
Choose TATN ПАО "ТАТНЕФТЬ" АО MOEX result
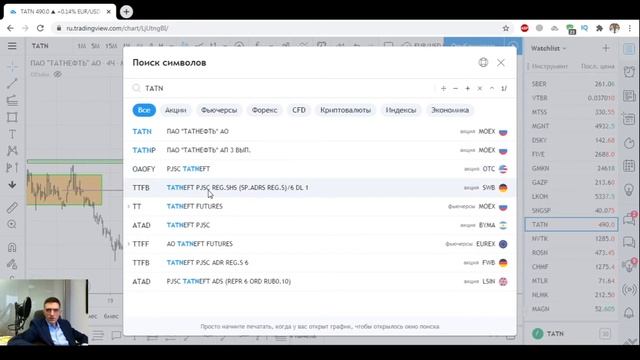point(320,131)
